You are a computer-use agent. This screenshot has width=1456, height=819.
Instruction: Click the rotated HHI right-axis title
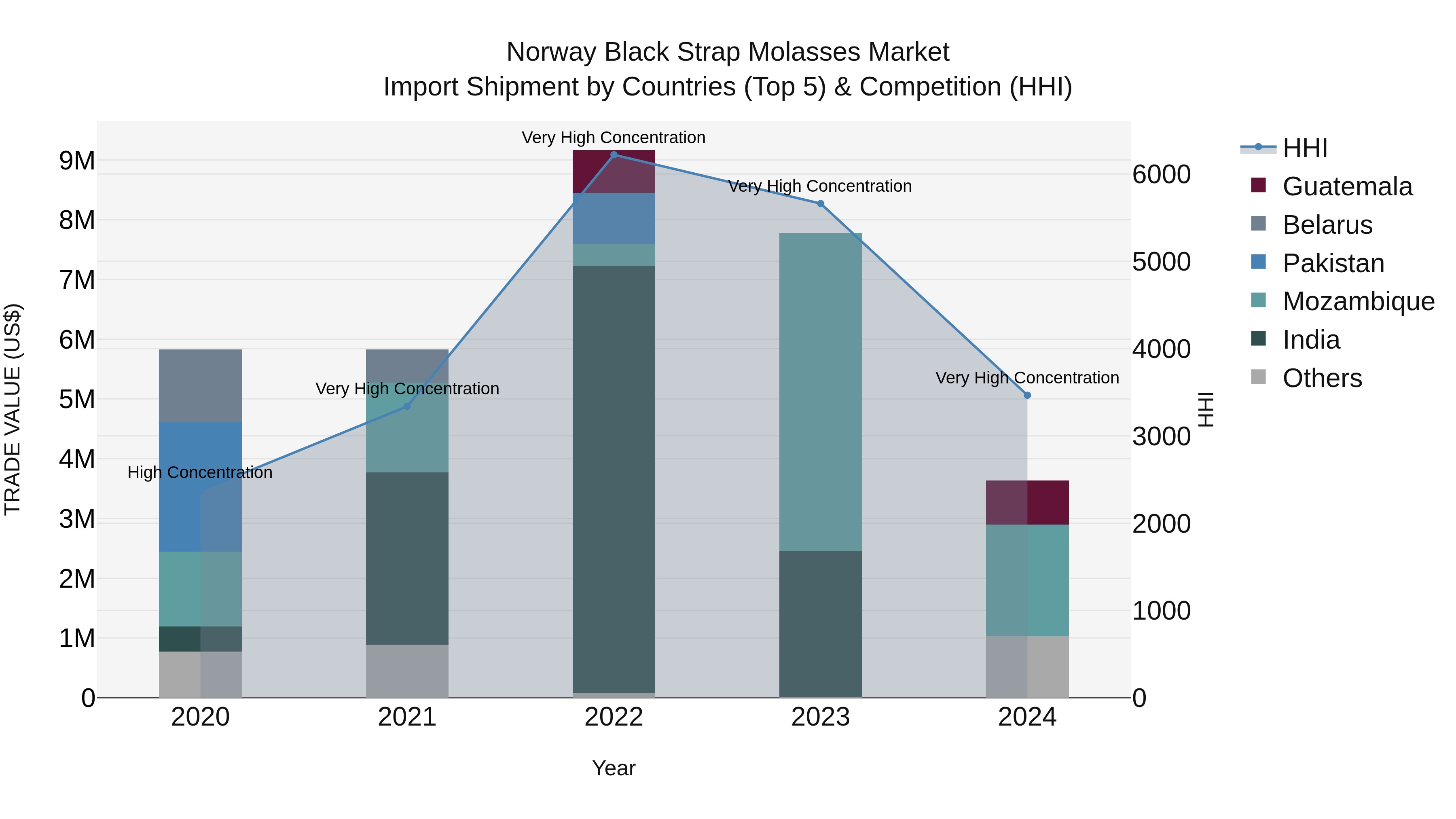[x=1206, y=409]
